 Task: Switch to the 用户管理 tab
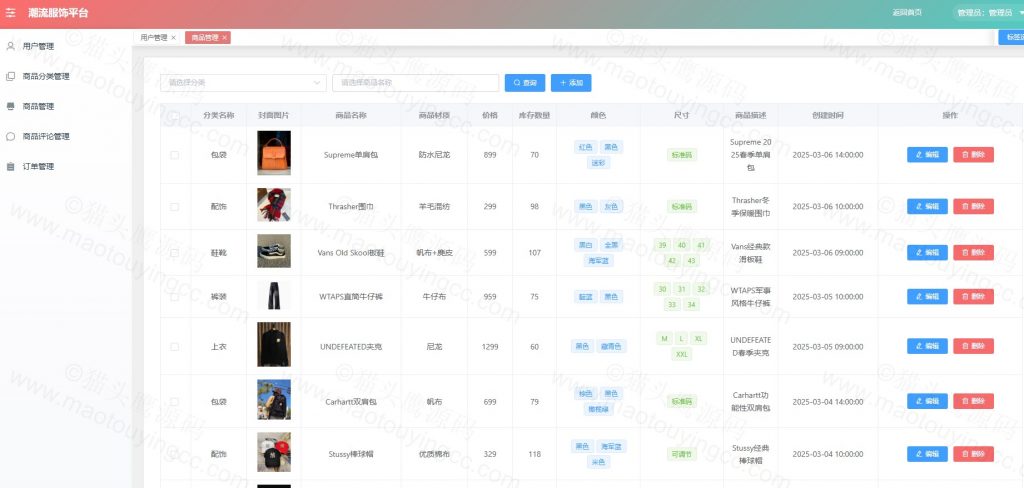click(154, 38)
